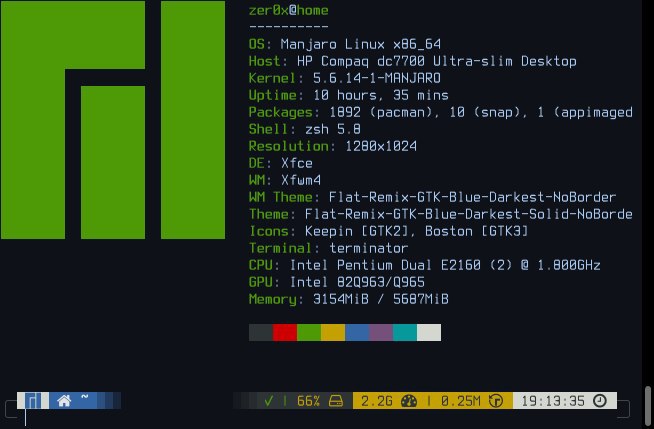Click shell value 'zsh 5.8'
The width and height of the screenshot is (654, 429).
(x=333, y=129)
